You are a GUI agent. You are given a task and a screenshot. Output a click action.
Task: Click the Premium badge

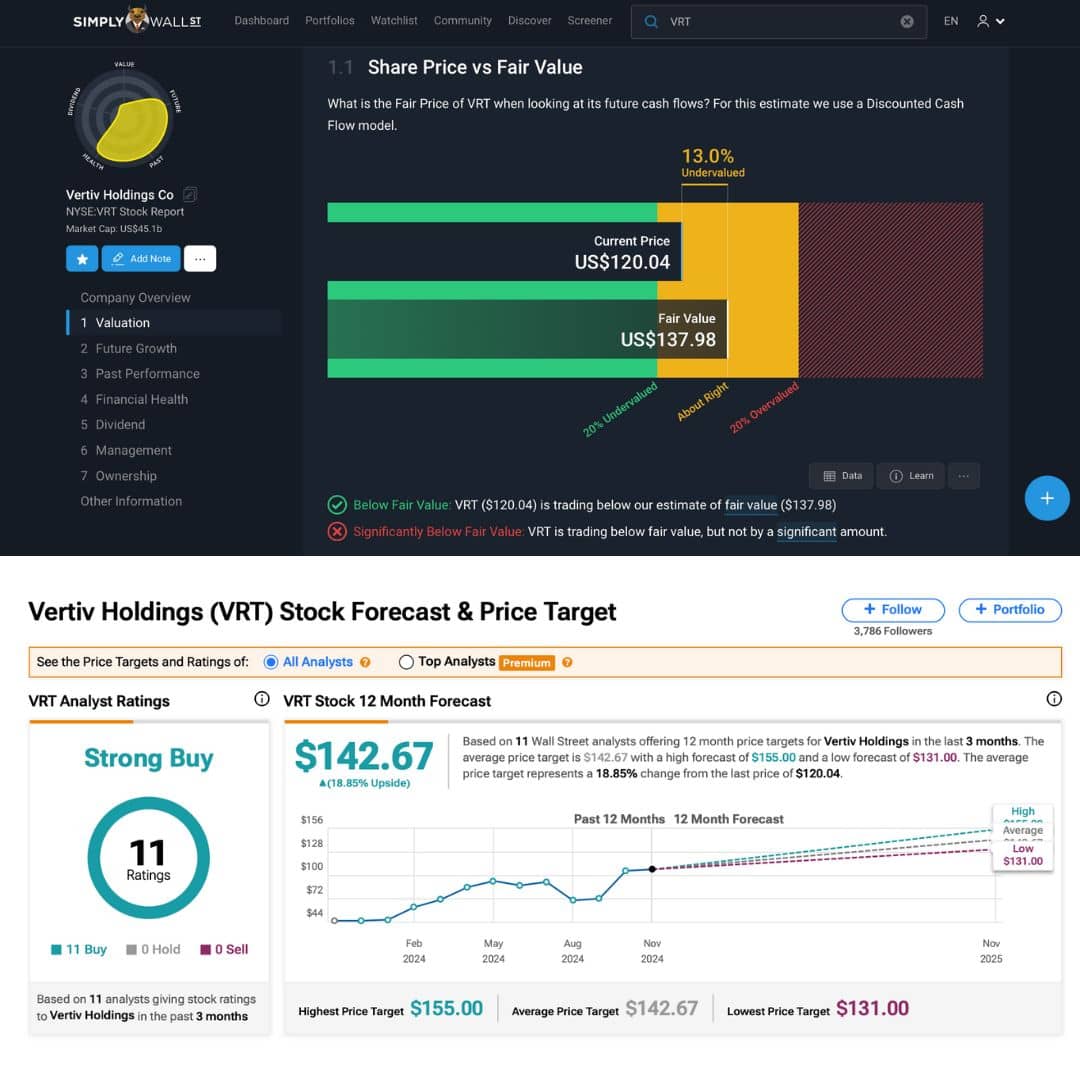click(527, 663)
